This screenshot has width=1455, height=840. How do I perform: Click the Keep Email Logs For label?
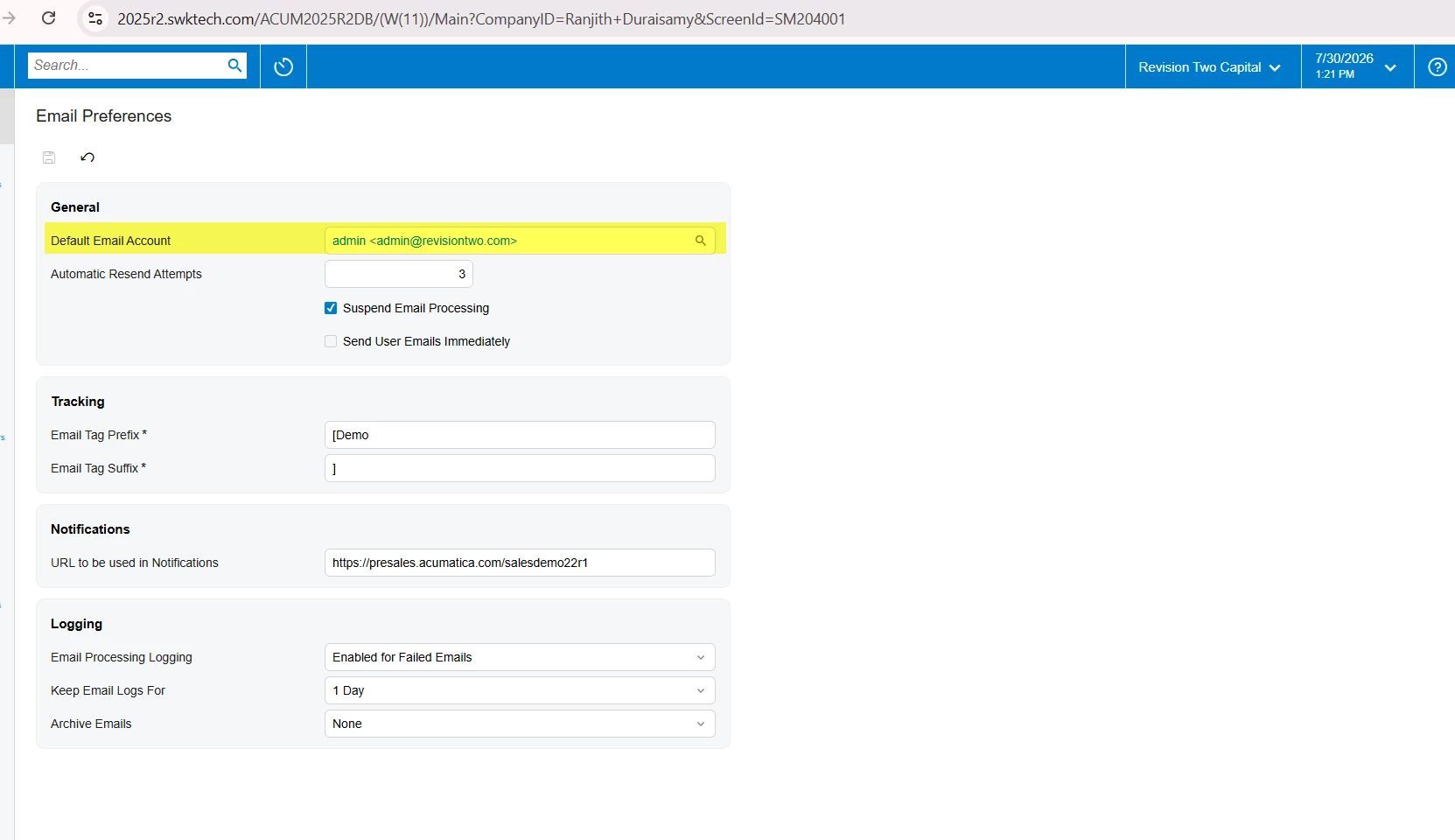tap(108, 690)
